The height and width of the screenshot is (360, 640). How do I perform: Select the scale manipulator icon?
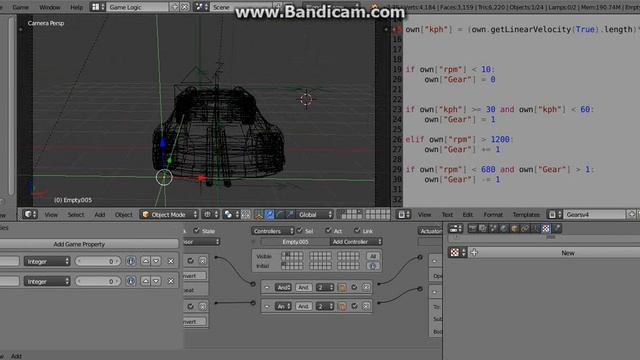point(290,214)
